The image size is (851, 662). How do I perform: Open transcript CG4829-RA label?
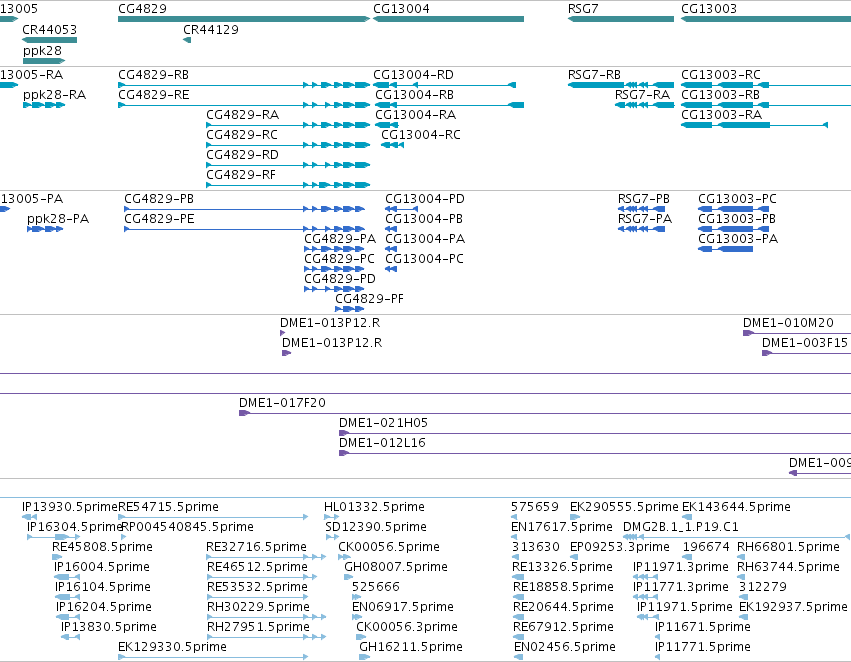[243, 114]
